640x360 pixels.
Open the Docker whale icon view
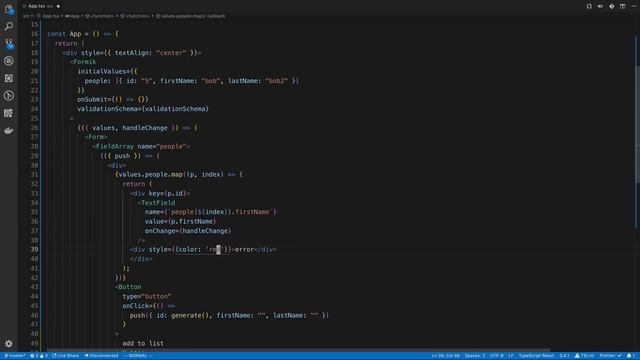pos(9,131)
